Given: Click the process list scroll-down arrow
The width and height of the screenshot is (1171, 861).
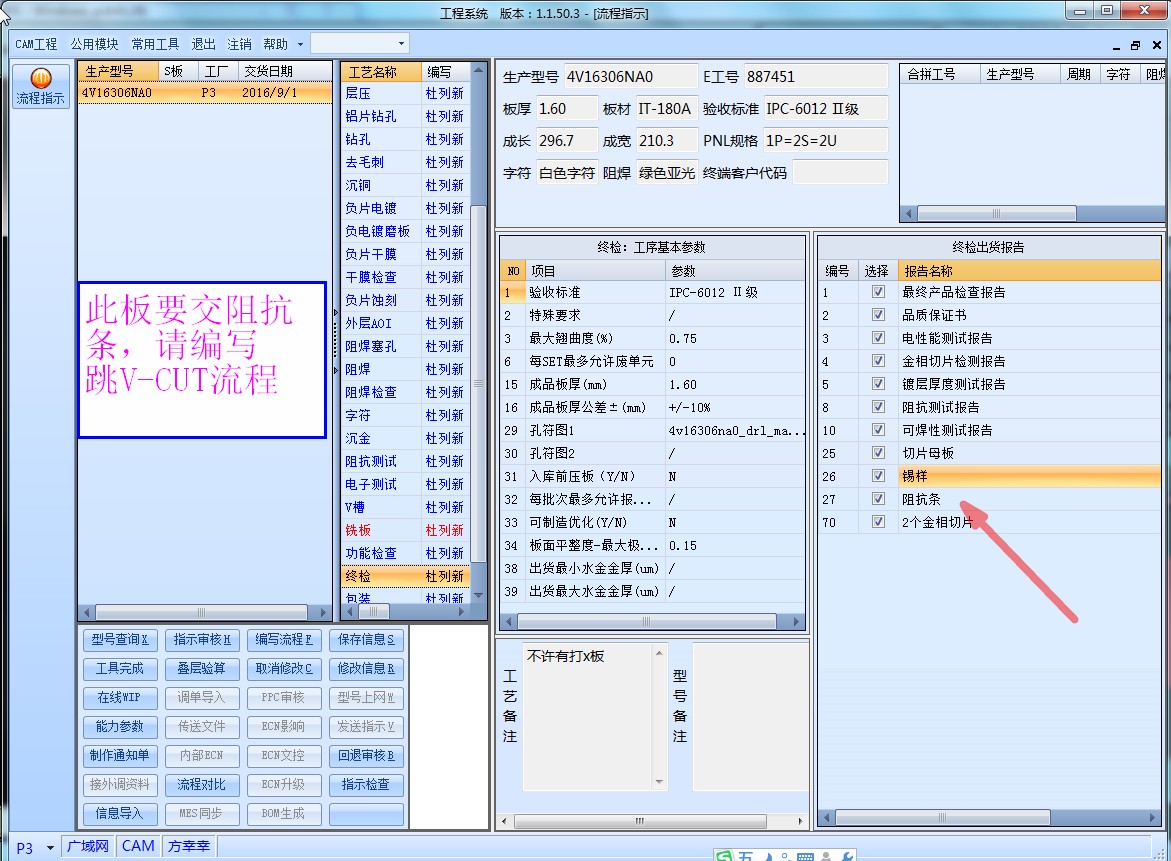Looking at the screenshot, I should click(479, 595).
